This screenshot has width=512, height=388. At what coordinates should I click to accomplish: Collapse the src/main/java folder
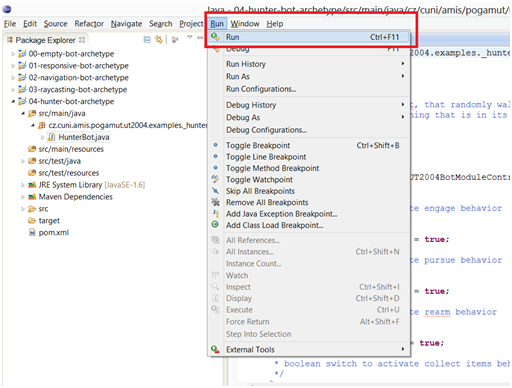click(x=23, y=113)
